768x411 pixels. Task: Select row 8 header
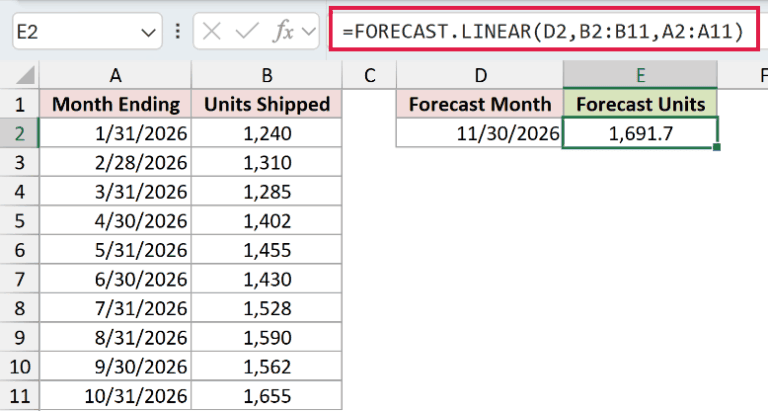tap(20, 308)
